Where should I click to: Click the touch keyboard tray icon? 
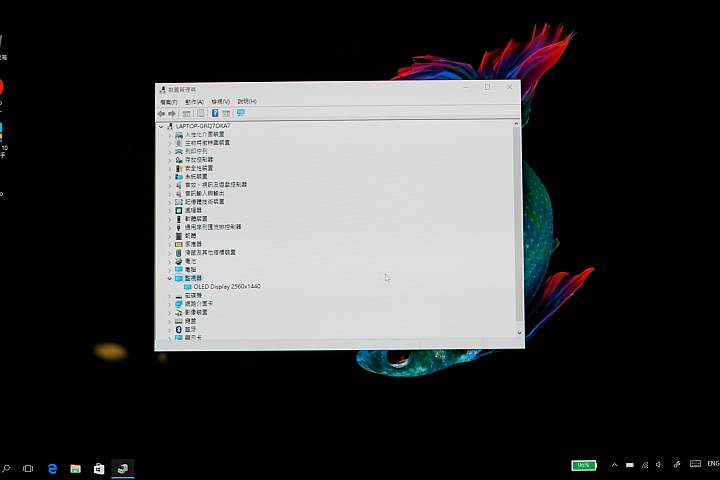coord(696,464)
